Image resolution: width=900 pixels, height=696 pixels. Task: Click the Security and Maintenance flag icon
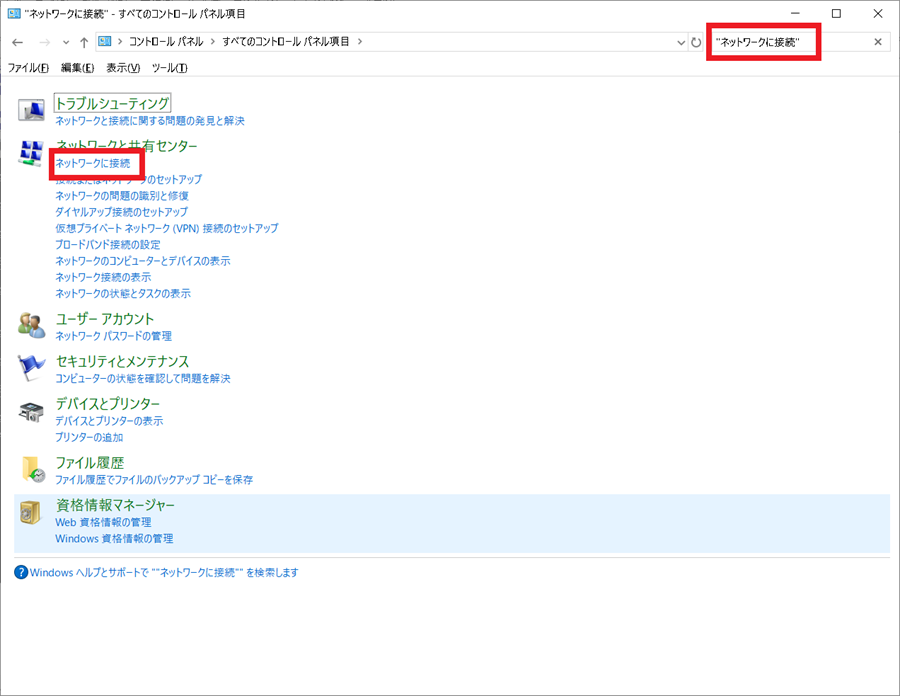(31, 367)
